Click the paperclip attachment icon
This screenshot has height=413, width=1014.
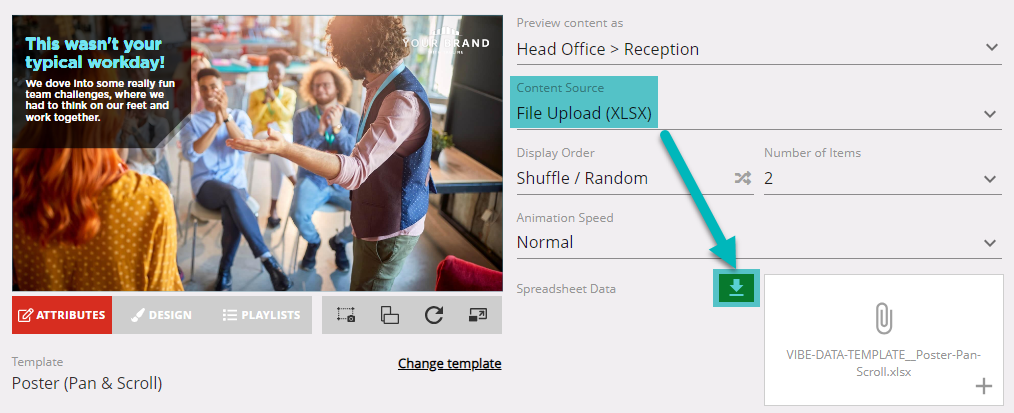point(883,319)
